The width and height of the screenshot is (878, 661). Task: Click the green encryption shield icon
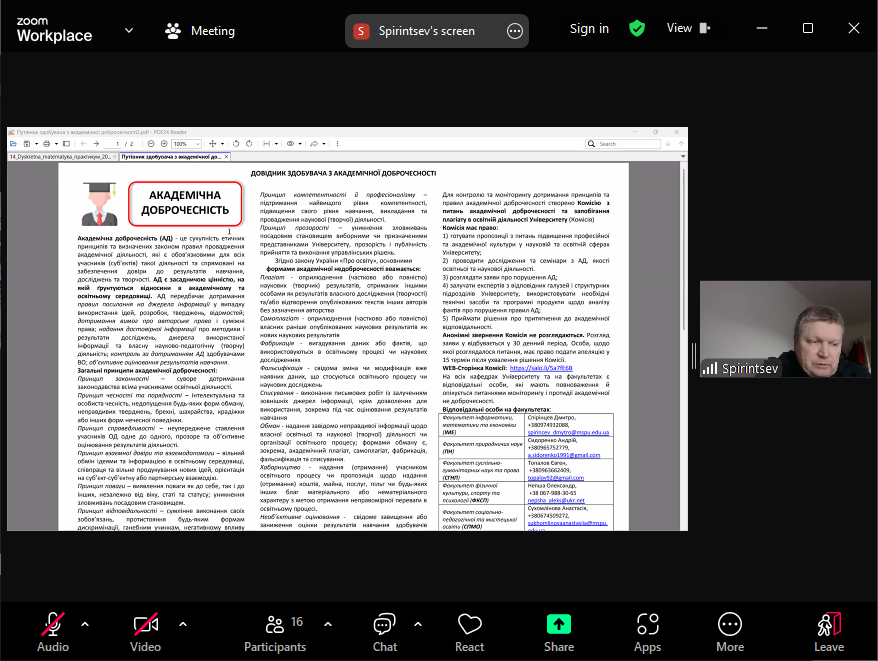(637, 29)
